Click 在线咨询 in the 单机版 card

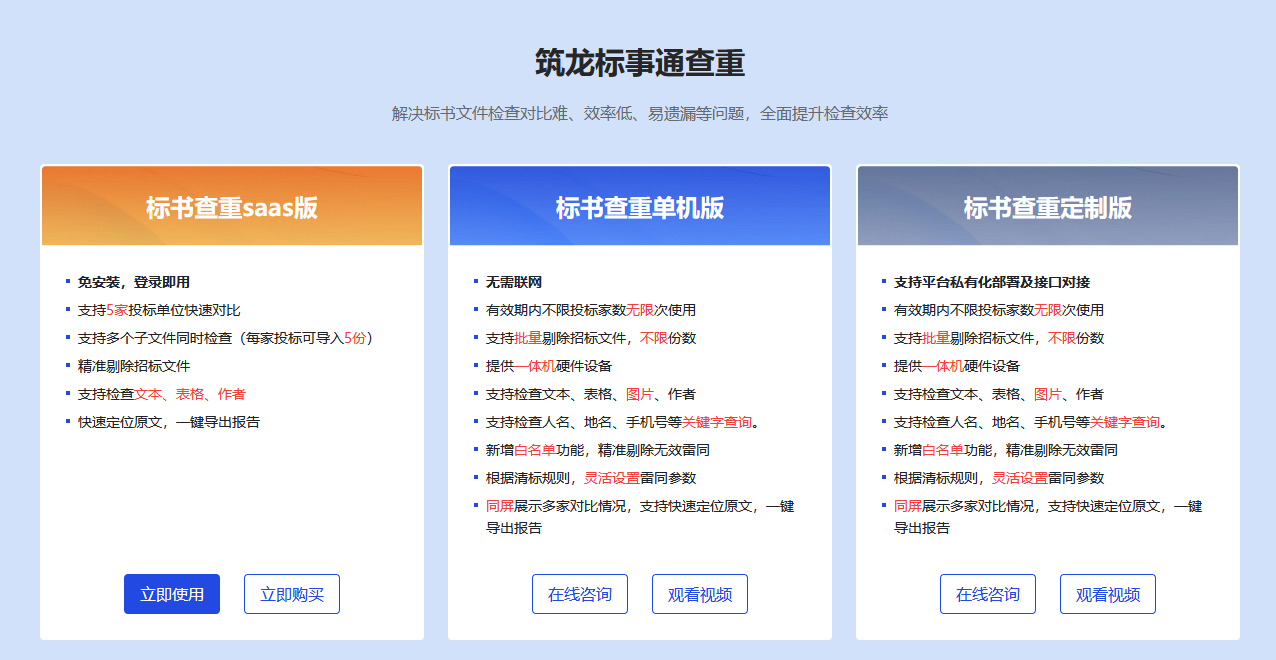pos(580,594)
